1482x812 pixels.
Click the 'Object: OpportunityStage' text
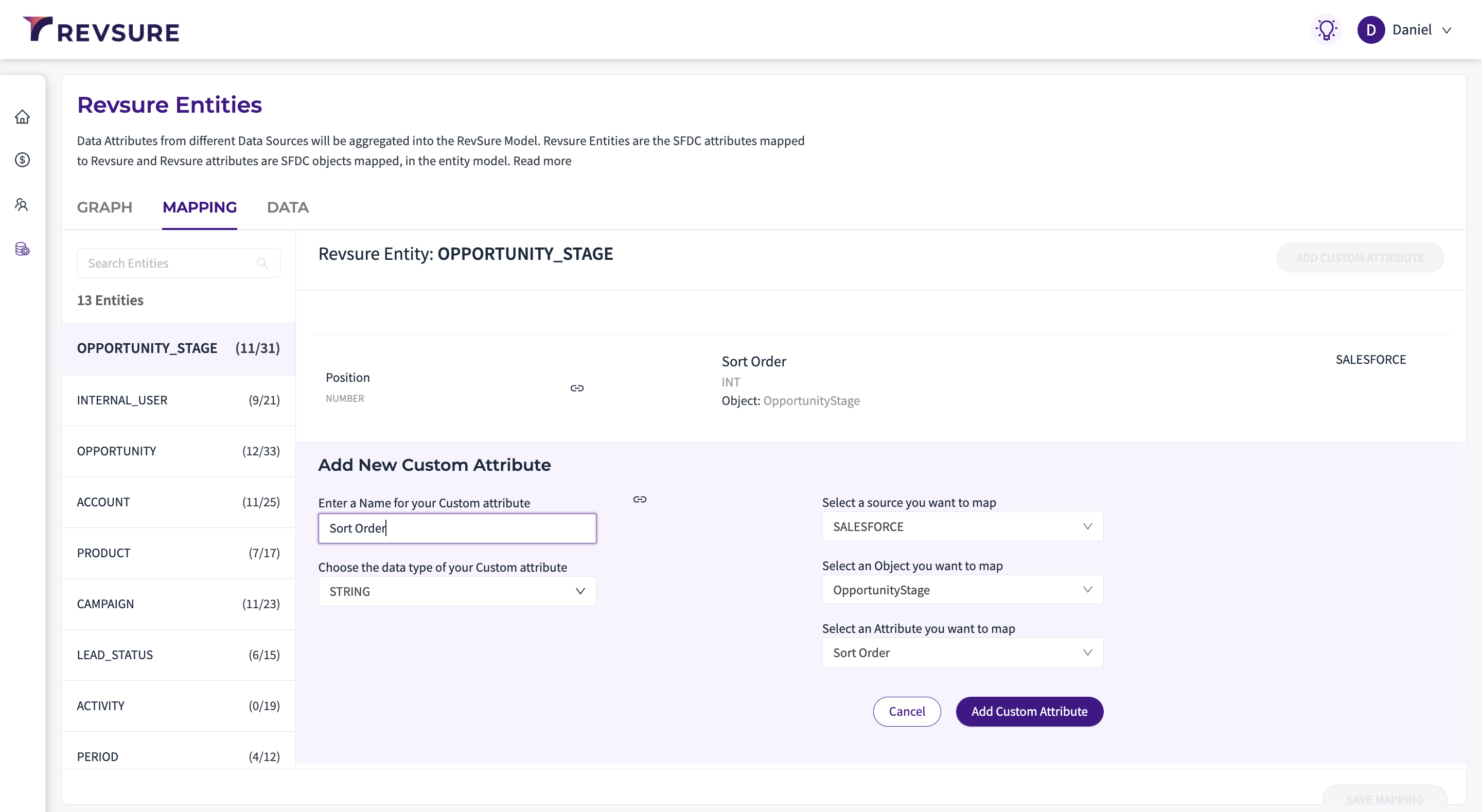790,400
